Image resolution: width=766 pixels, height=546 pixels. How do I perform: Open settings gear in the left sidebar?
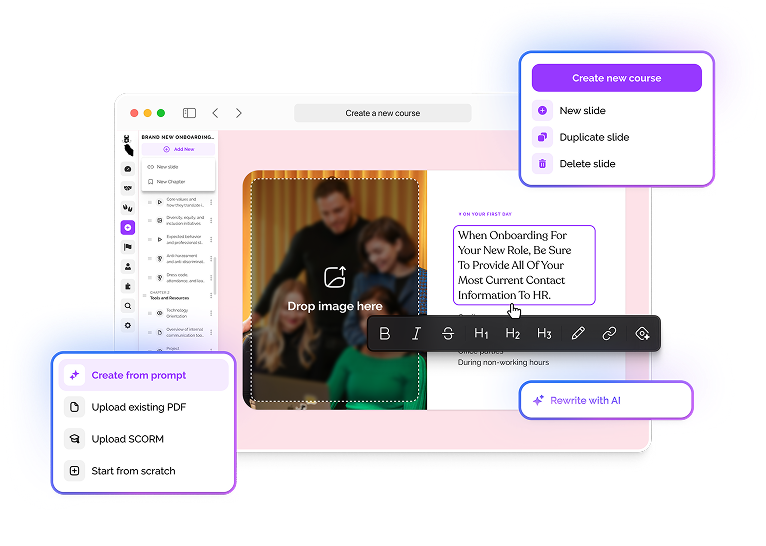127,325
